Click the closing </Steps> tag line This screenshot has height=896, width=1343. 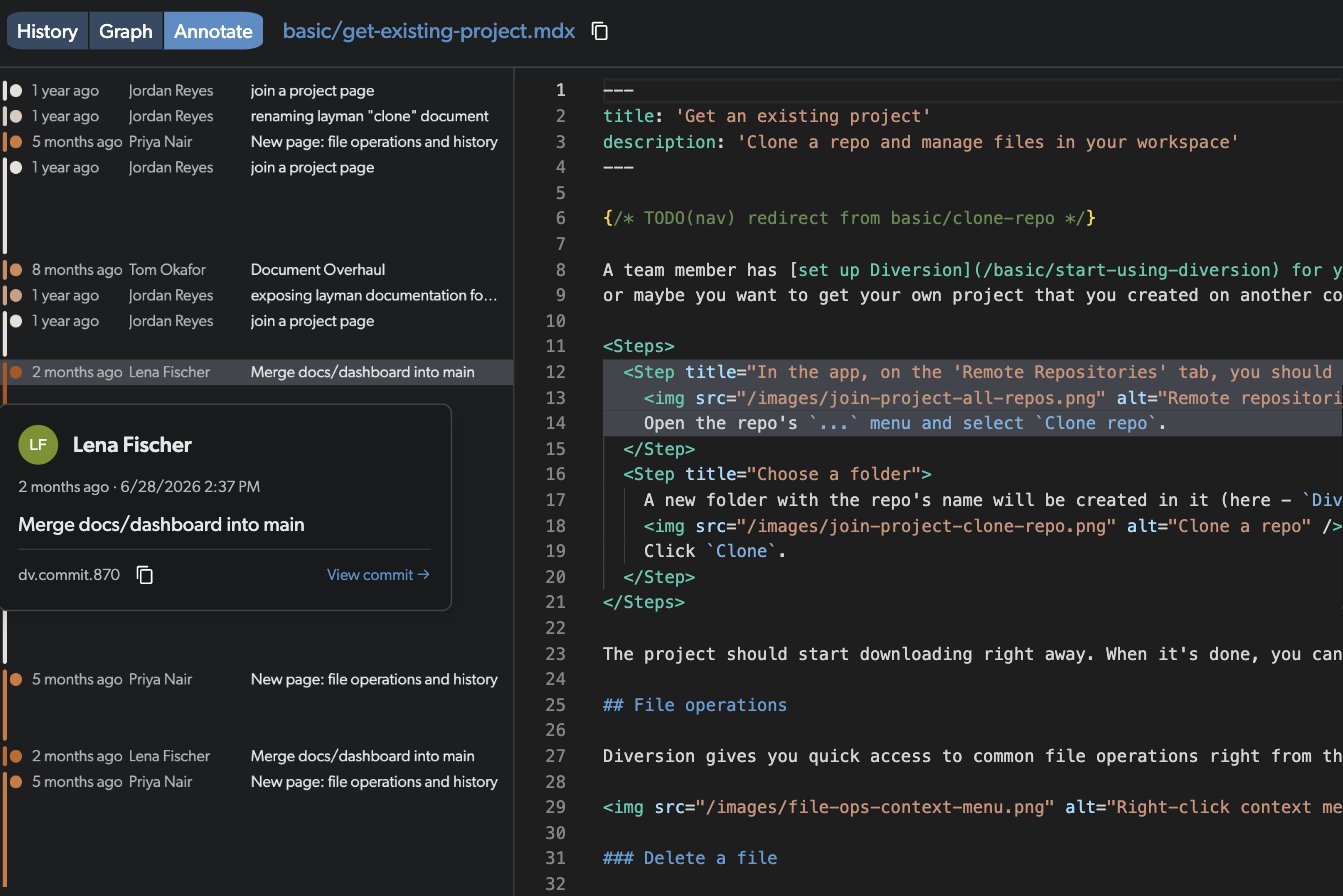pyautogui.click(x=644, y=603)
